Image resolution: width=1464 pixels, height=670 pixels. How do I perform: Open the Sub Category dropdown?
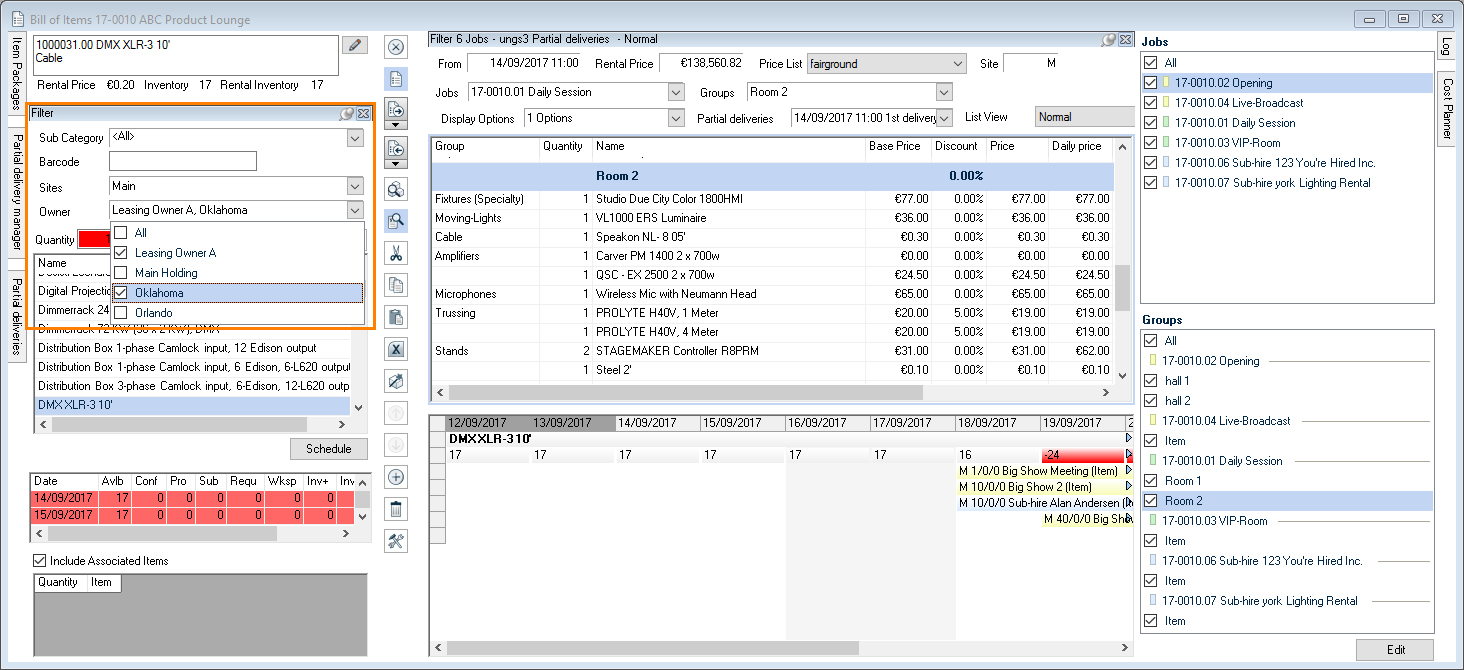(x=355, y=137)
